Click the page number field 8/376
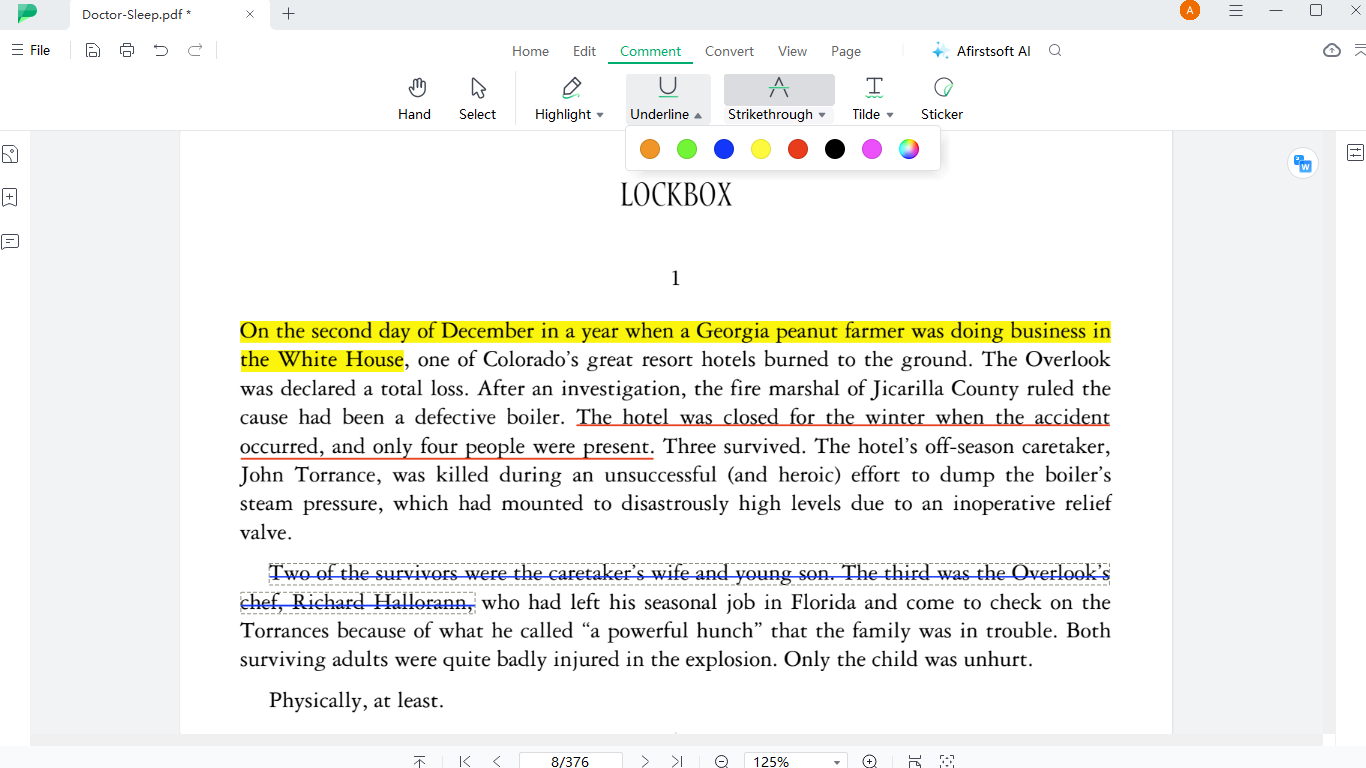Screen dimensions: 1366x768 [570, 761]
